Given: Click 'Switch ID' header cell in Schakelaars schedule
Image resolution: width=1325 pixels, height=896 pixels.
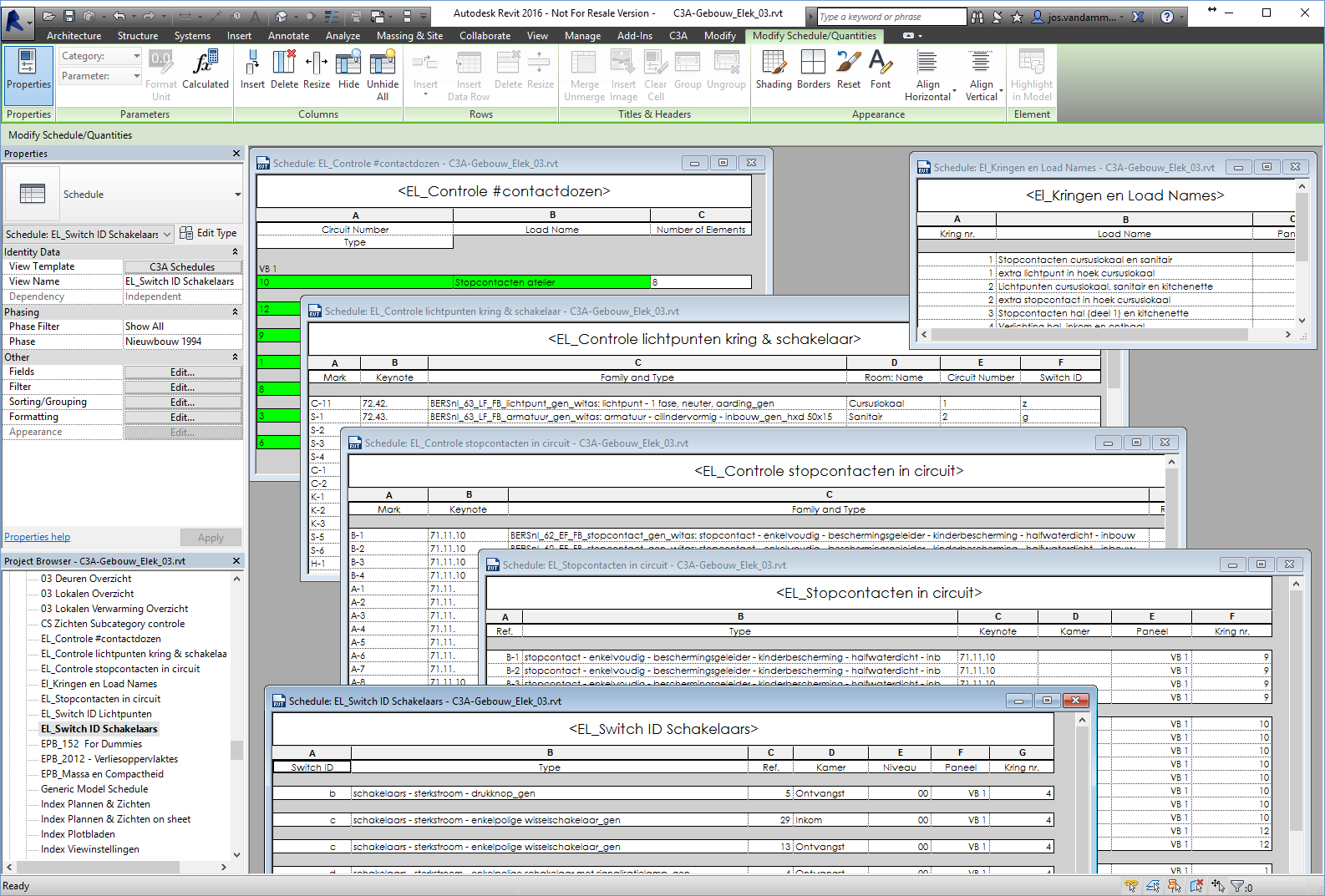Looking at the screenshot, I should point(312,767).
